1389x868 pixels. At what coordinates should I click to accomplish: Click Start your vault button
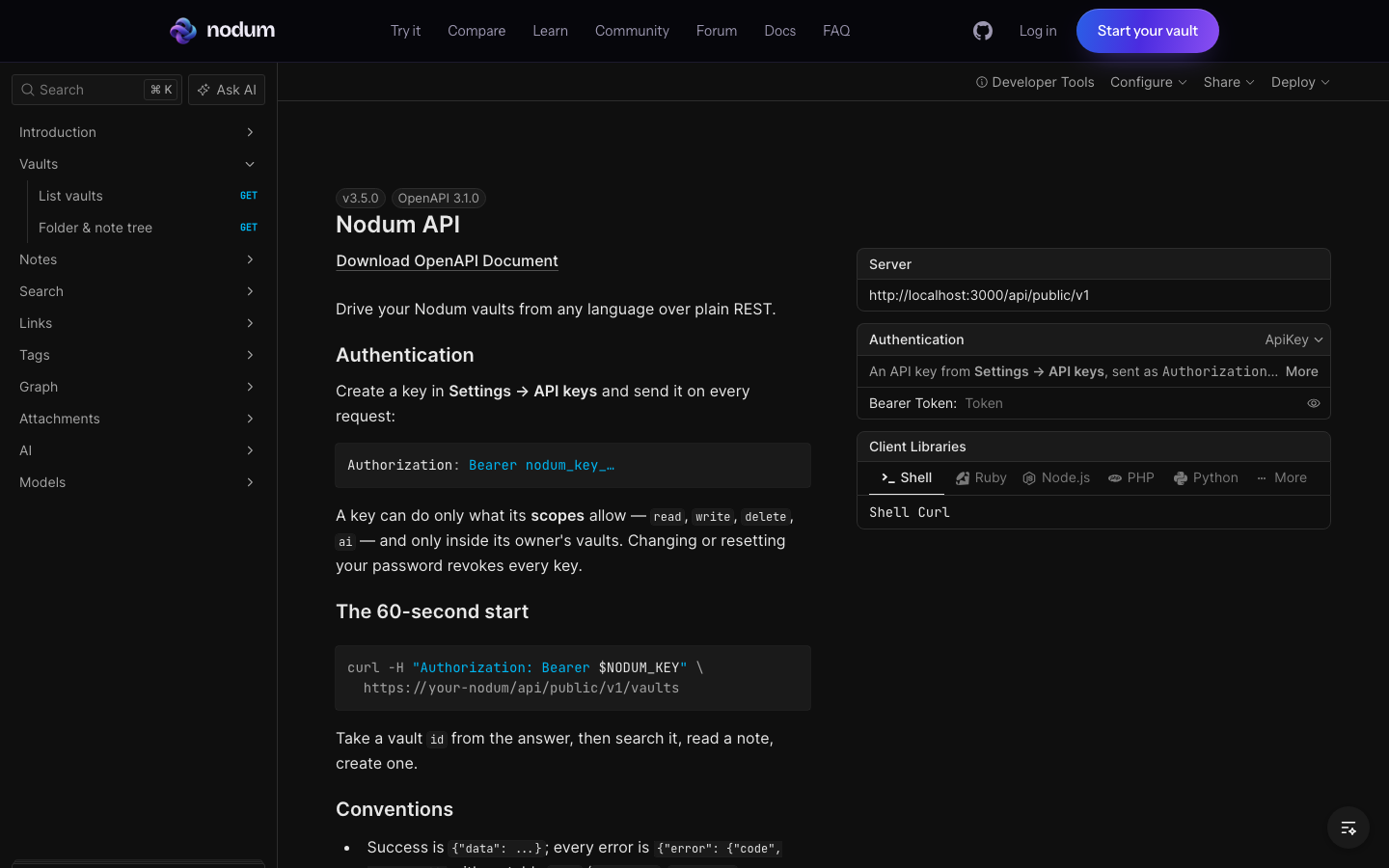(1148, 31)
